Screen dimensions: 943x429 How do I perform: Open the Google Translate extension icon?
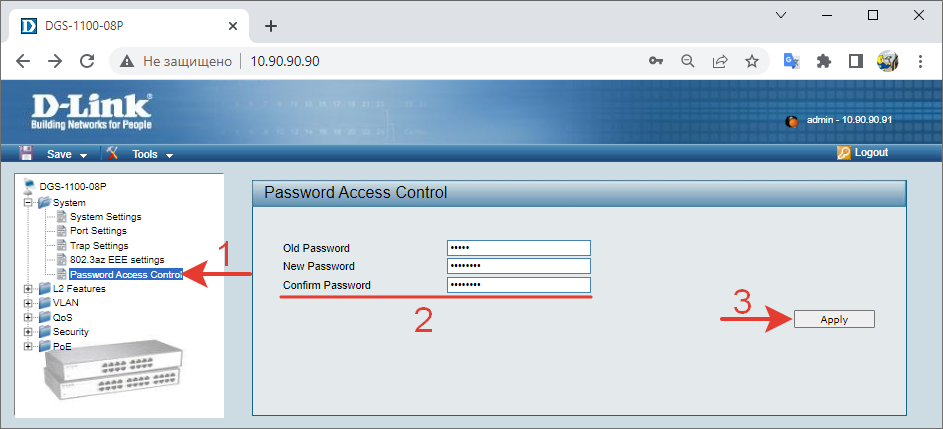click(x=791, y=61)
